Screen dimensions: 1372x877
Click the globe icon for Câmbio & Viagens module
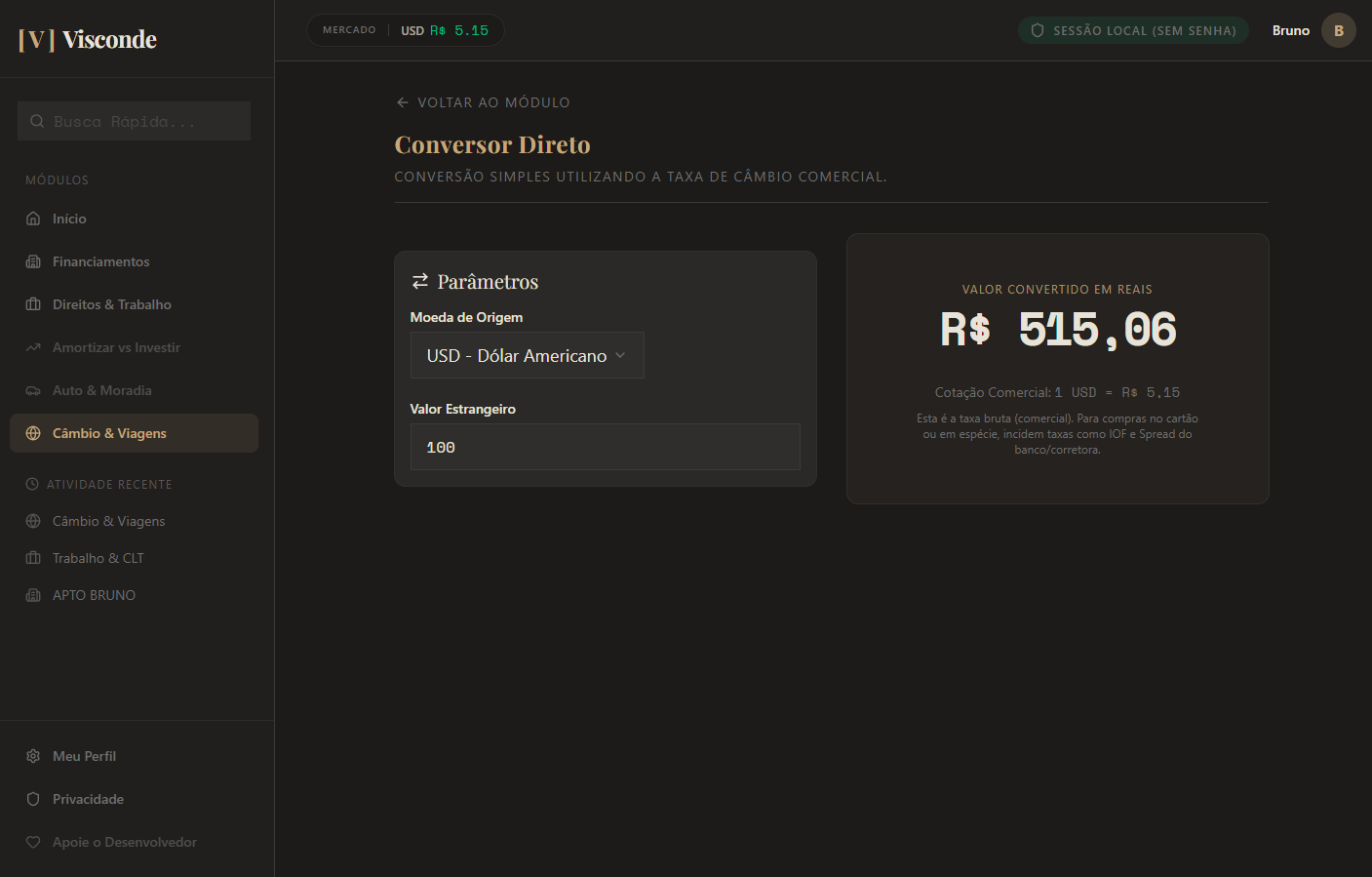point(33,433)
